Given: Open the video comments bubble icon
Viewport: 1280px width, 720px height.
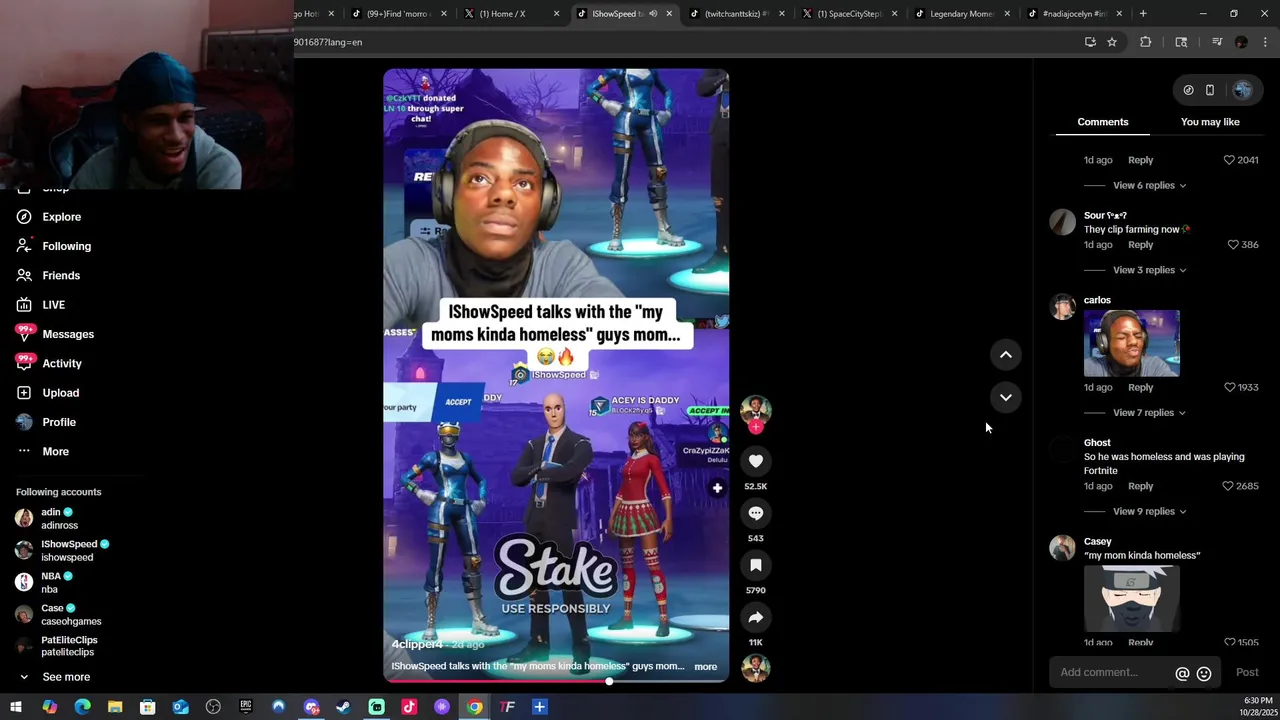Looking at the screenshot, I should click(755, 513).
